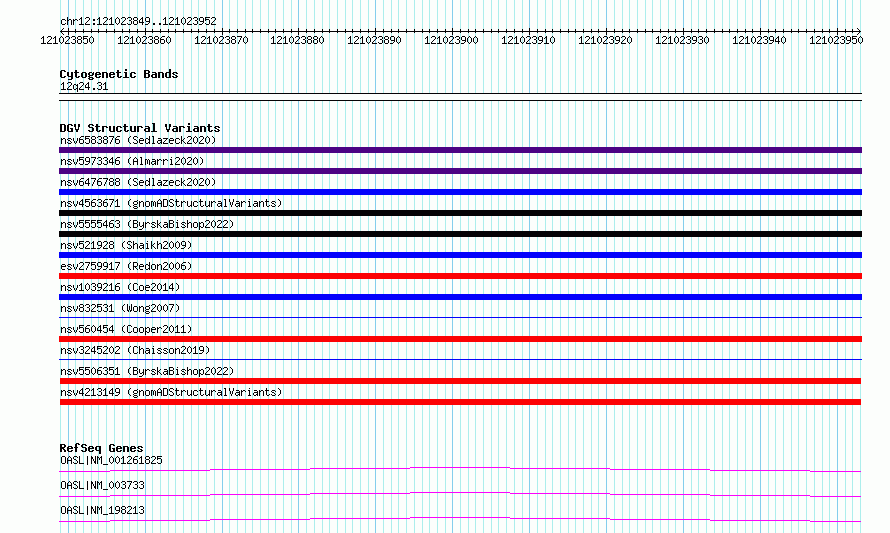Click the chr12:121023849..121023952 coordinate label

pyautogui.click(x=138, y=21)
